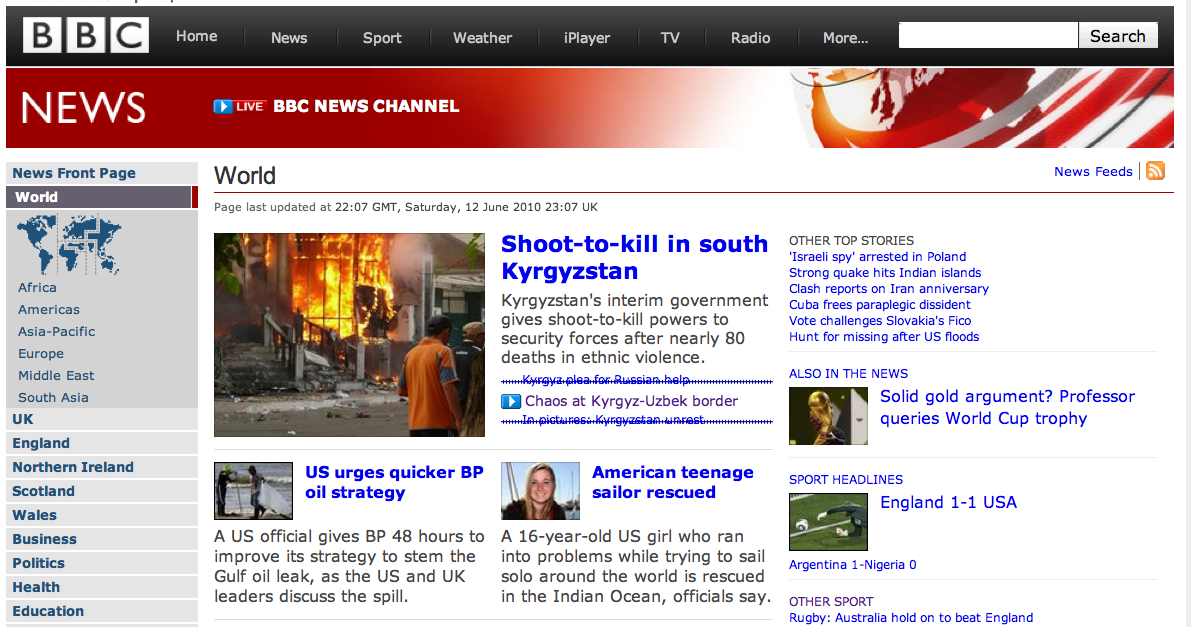
Task: Select Health section in sidebar
Action: pyautogui.click(x=102, y=587)
